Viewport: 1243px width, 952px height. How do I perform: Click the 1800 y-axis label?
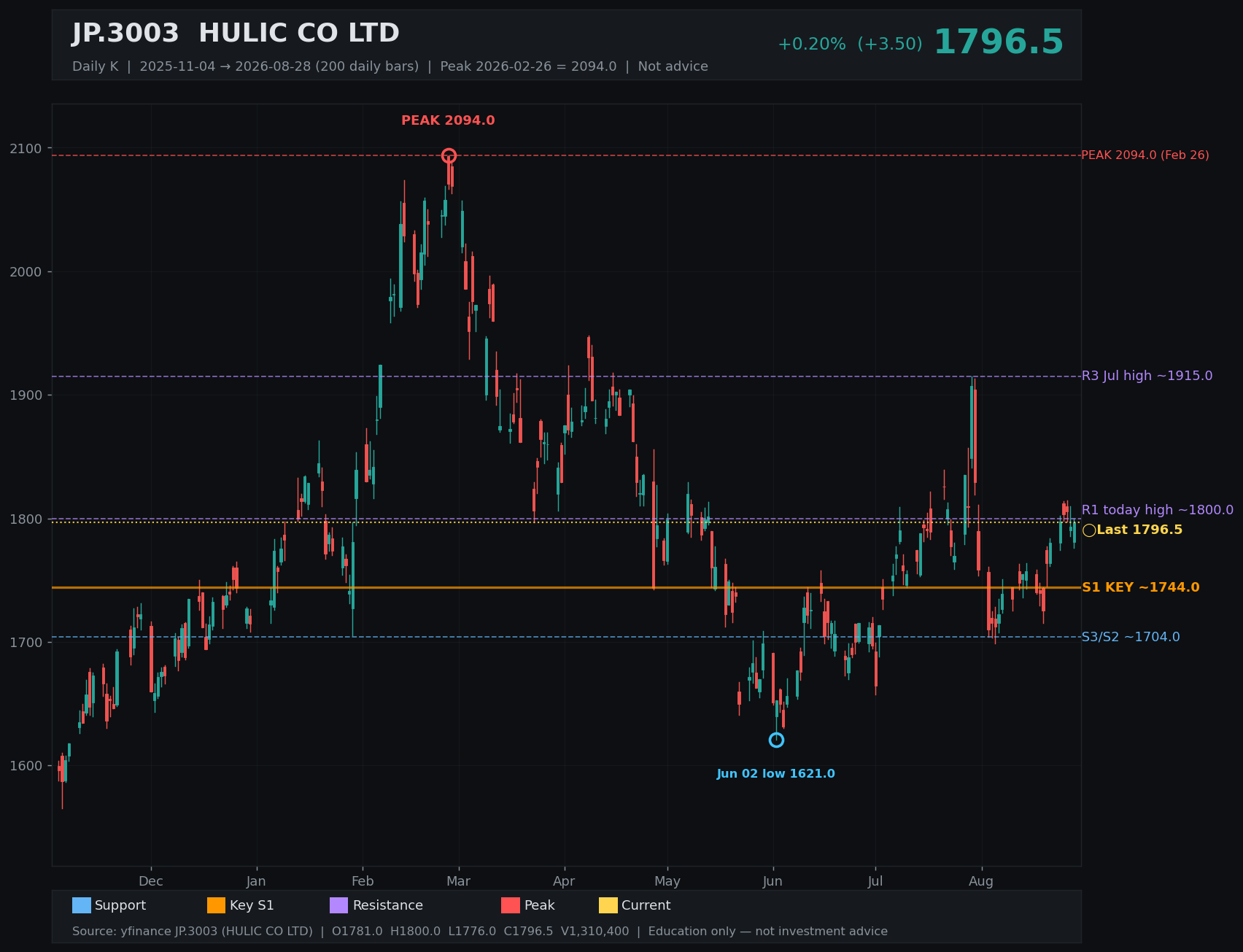[26, 519]
